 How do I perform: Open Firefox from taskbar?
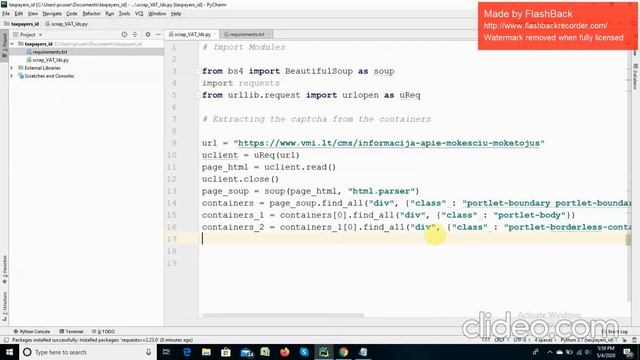click(284, 352)
